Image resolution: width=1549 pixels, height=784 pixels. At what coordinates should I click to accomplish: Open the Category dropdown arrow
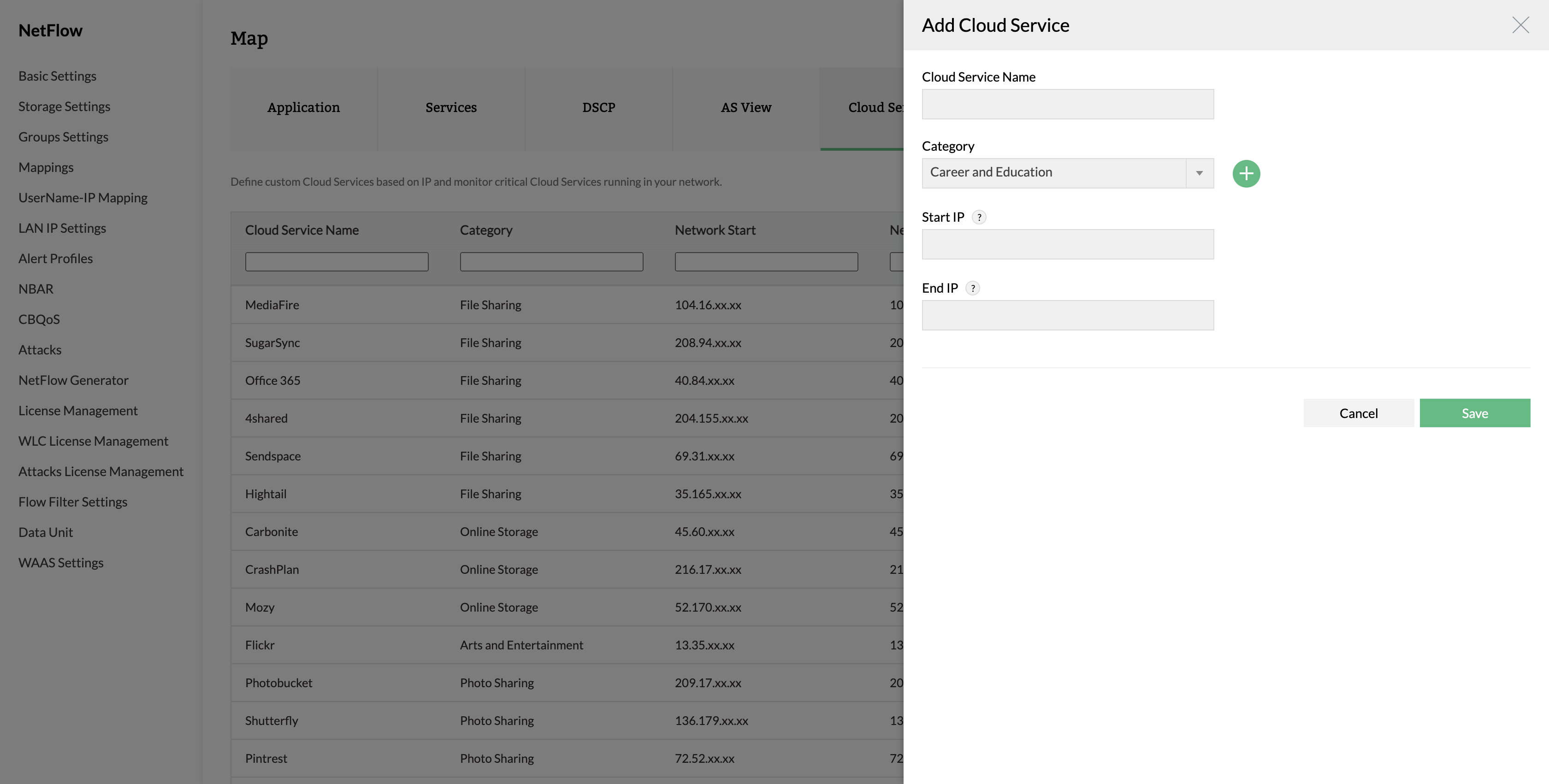point(1199,173)
